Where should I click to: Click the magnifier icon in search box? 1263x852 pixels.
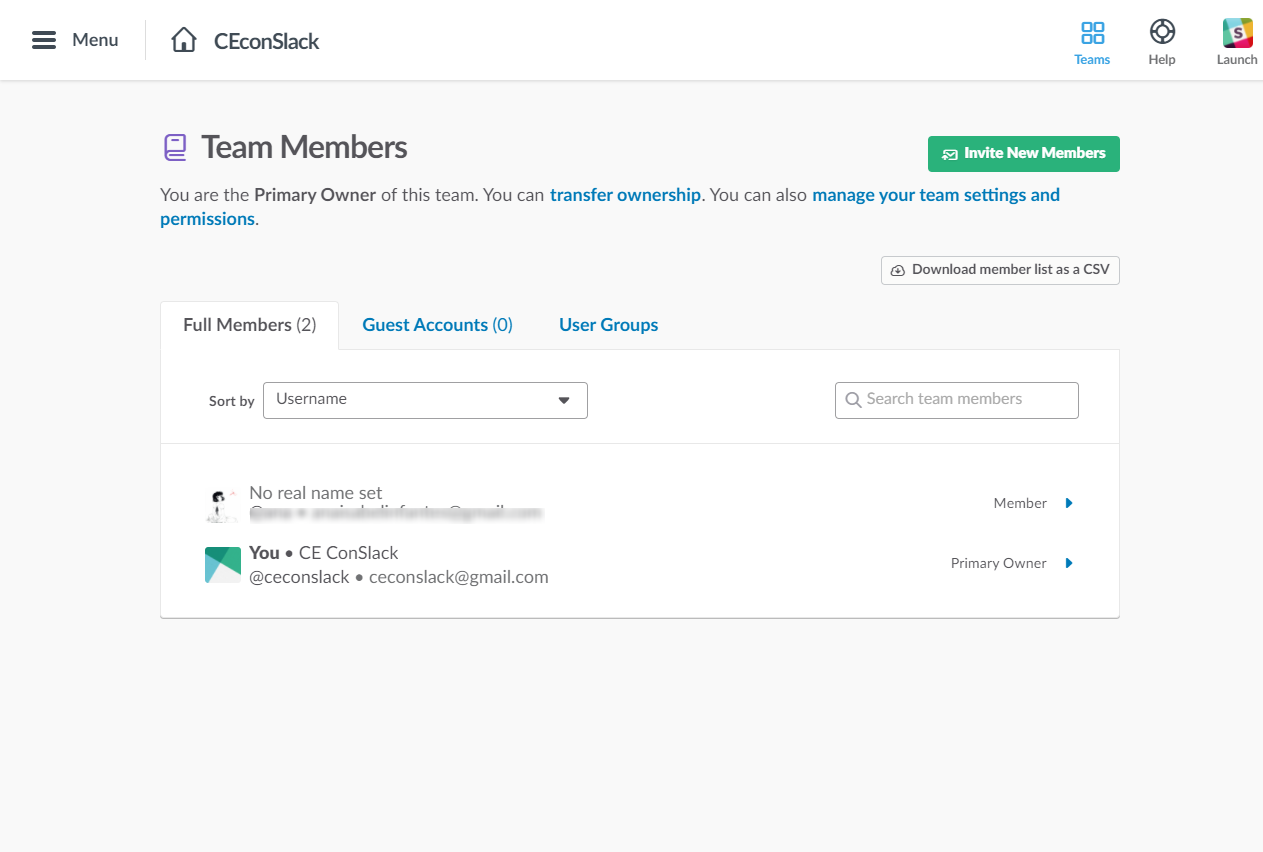point(853,400)
